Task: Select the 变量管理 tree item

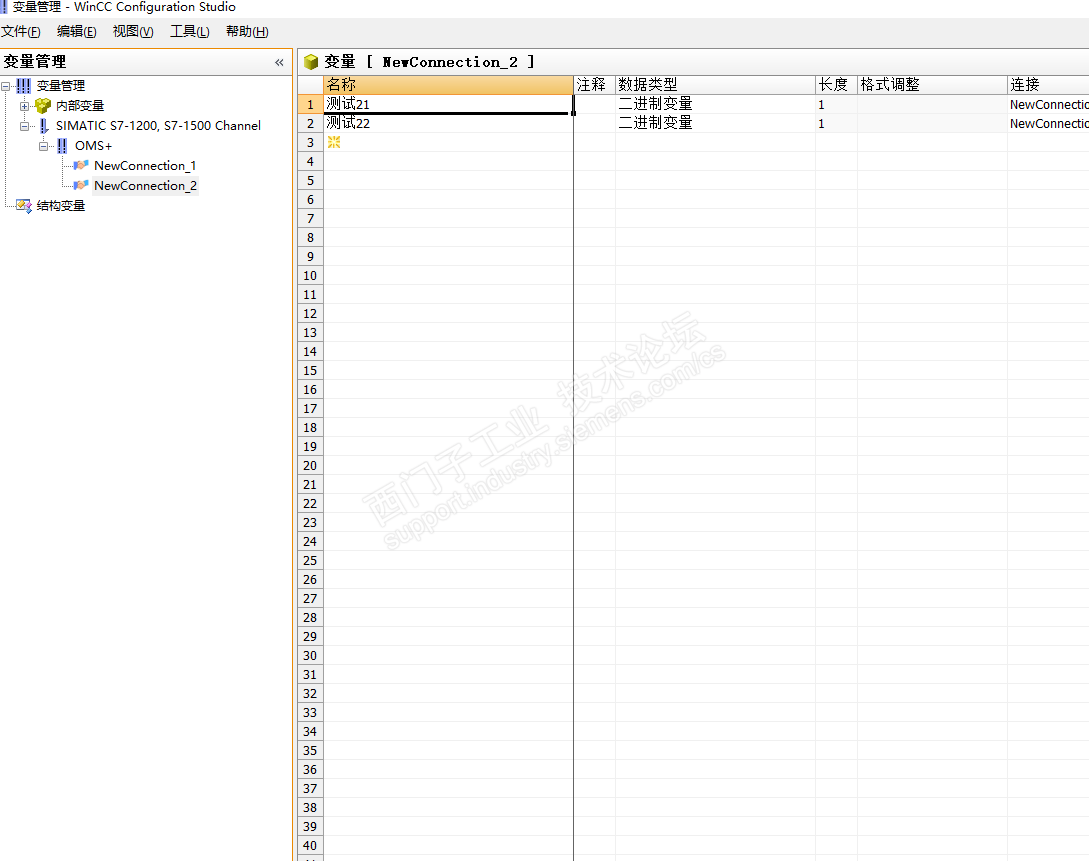Action: (x=60, y=86)
